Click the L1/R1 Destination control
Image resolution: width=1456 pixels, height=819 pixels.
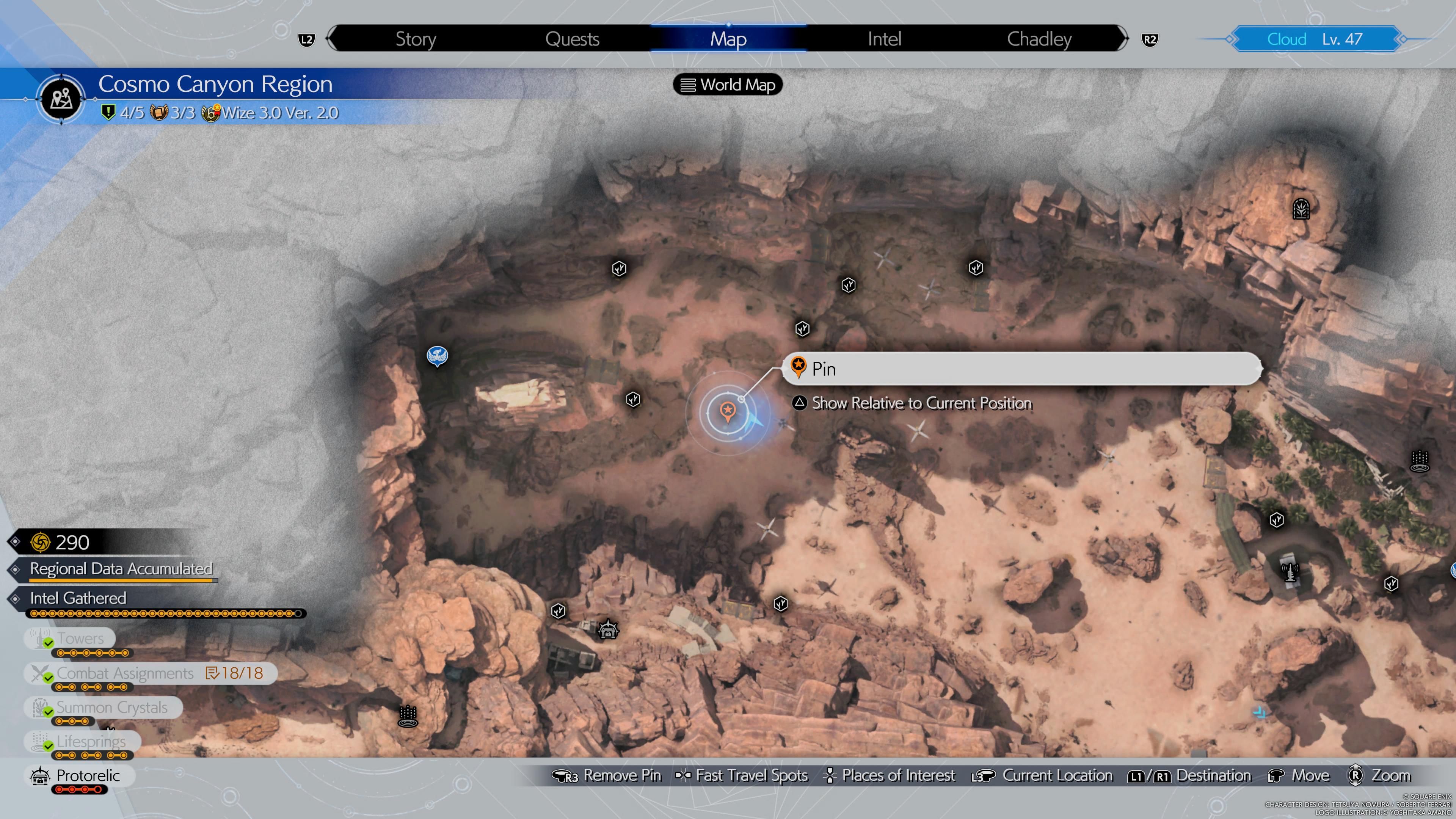coord(1189,775)
